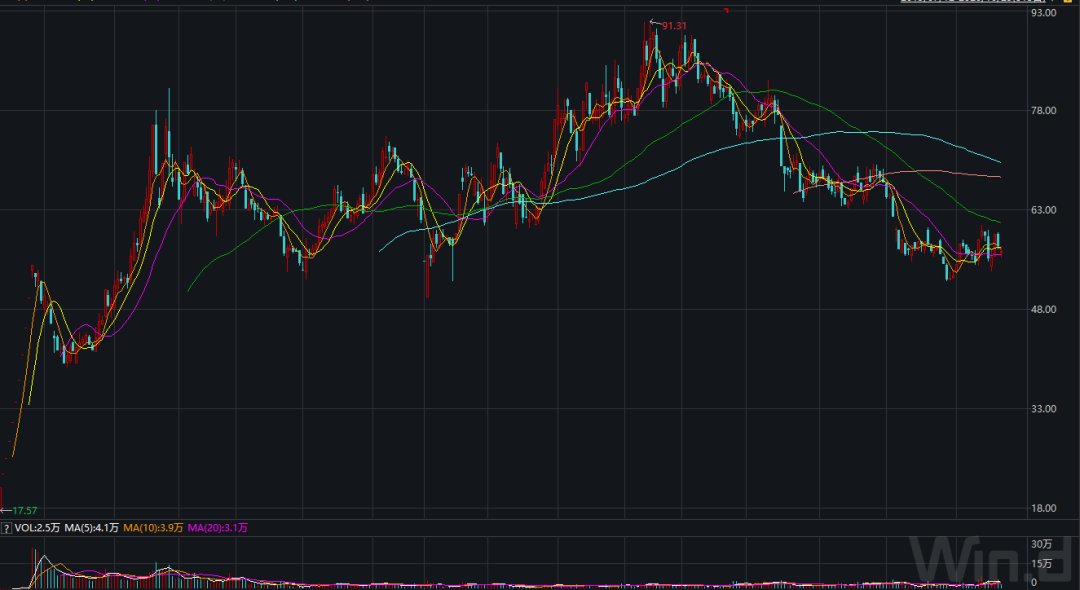Click the 48.00 price axis label
The height and width of the screenshot is (590, 1080).
coord(1045,309)
